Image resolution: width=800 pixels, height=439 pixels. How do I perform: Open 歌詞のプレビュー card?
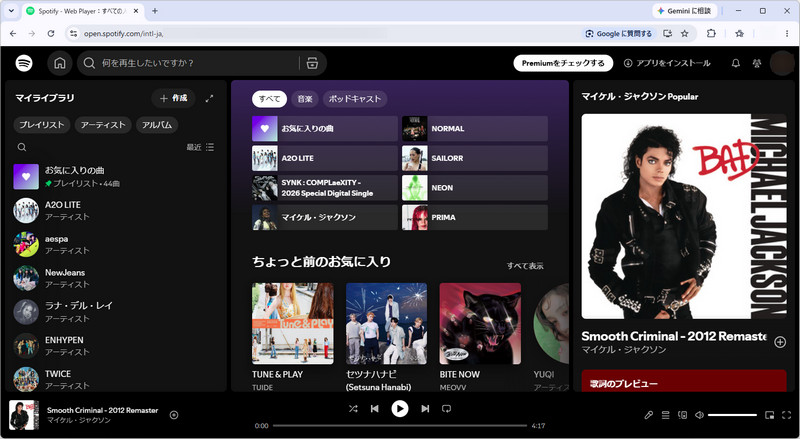point(684,381)
